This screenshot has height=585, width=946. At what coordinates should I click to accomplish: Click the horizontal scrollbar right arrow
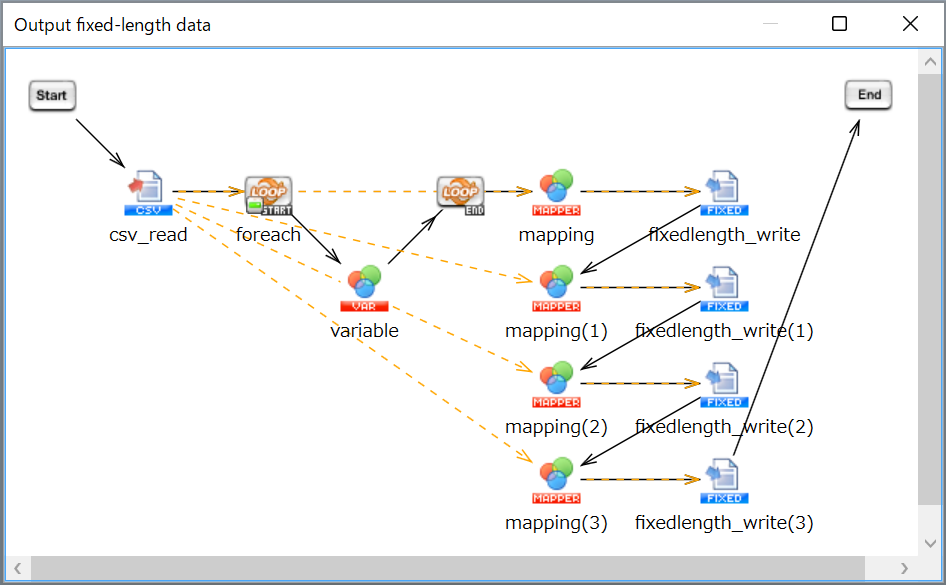904,568
